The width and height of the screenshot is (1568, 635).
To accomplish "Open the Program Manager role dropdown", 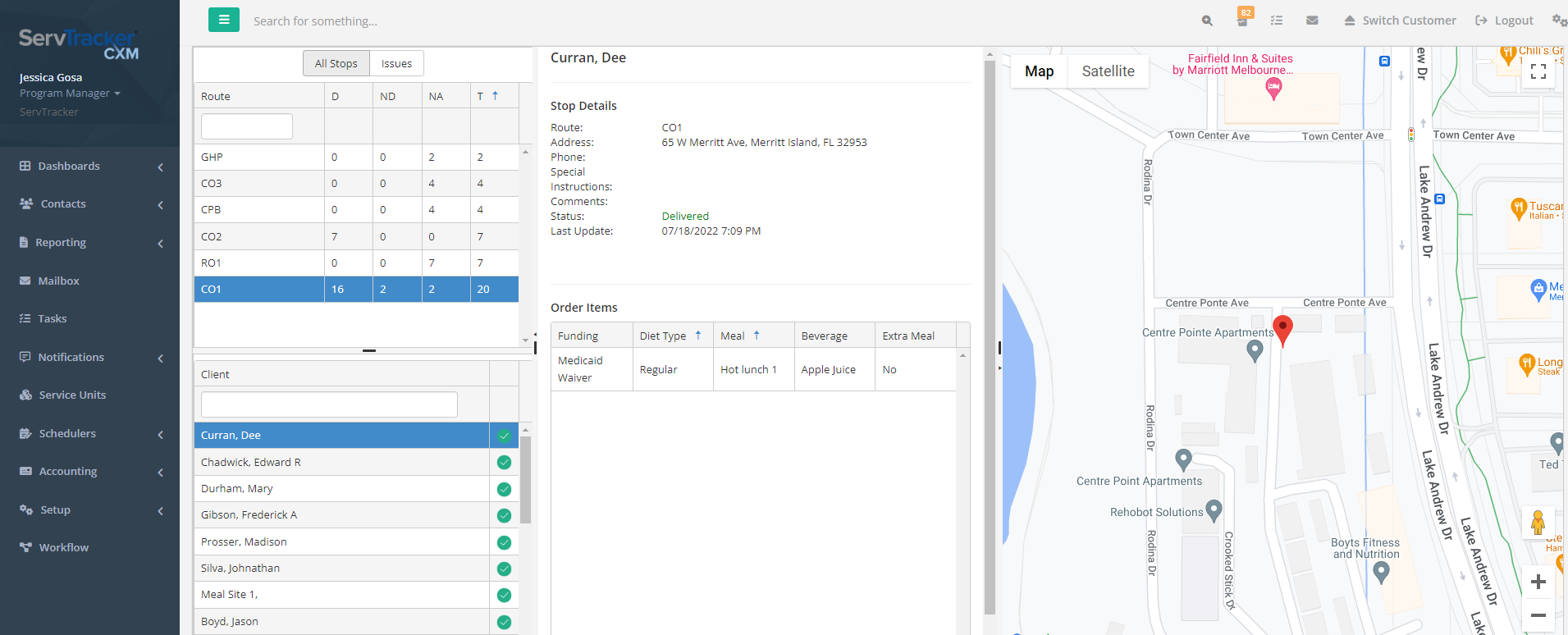I will (70, 94).
